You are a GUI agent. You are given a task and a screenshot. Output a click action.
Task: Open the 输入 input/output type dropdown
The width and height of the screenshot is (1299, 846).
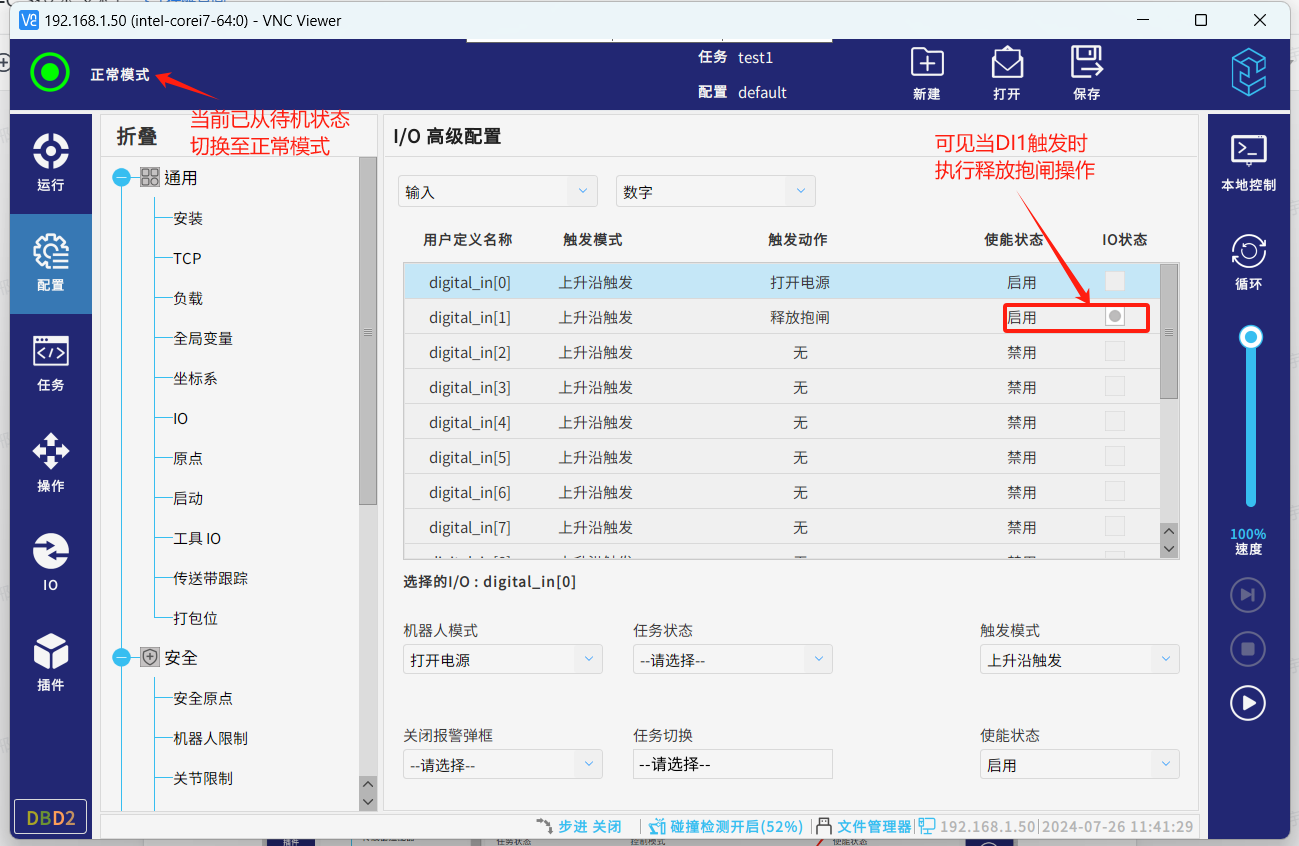[497, 191]
